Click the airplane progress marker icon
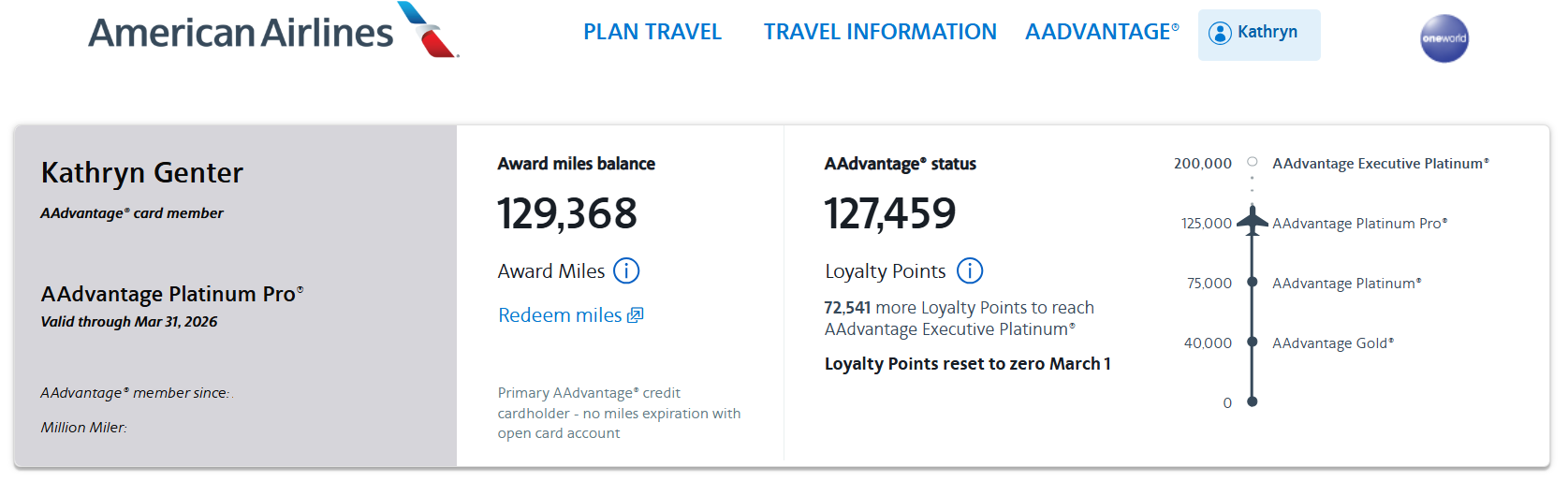 click(x=1252, y=221)
